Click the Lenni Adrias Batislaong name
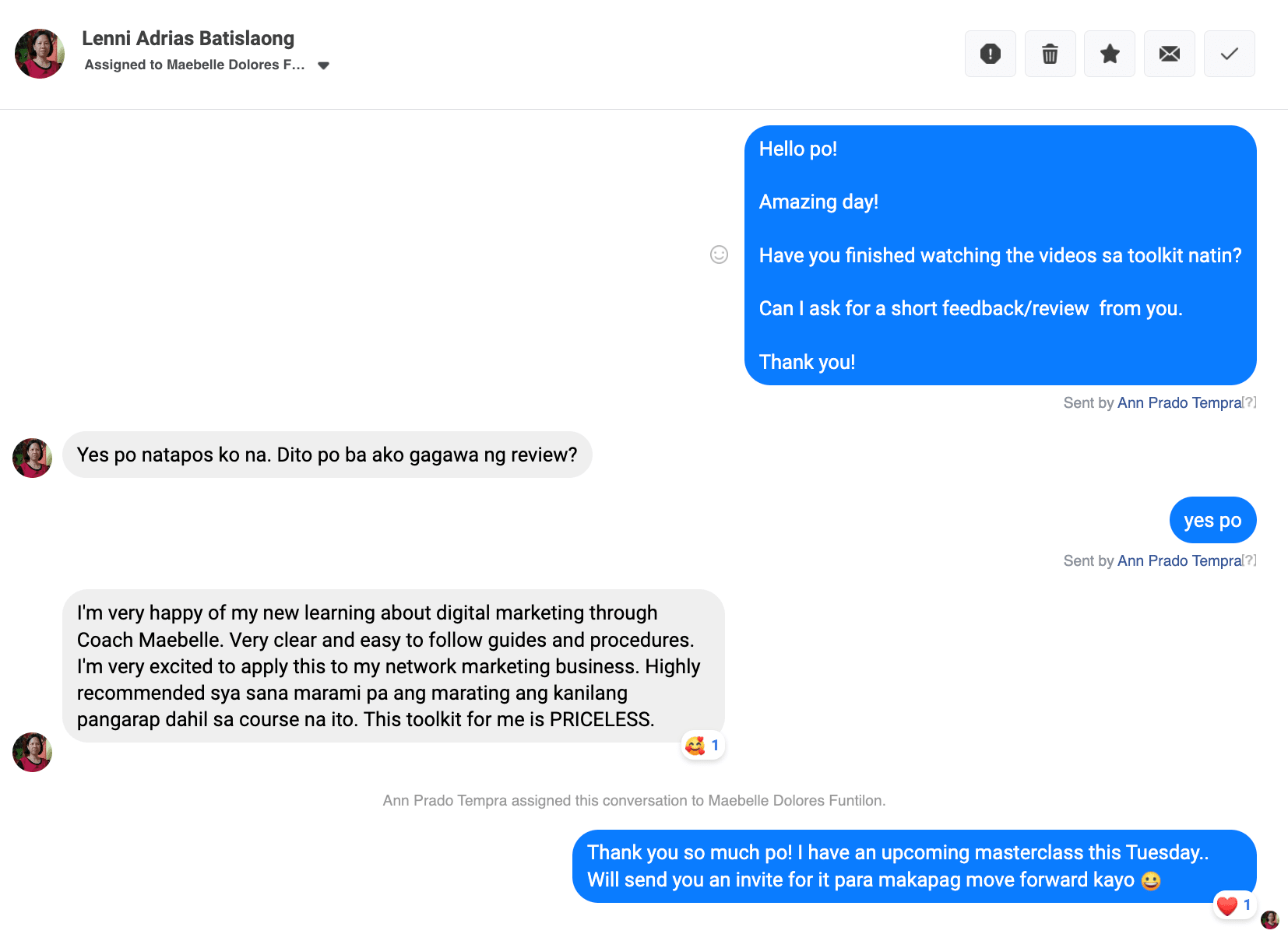 point(188,38)
